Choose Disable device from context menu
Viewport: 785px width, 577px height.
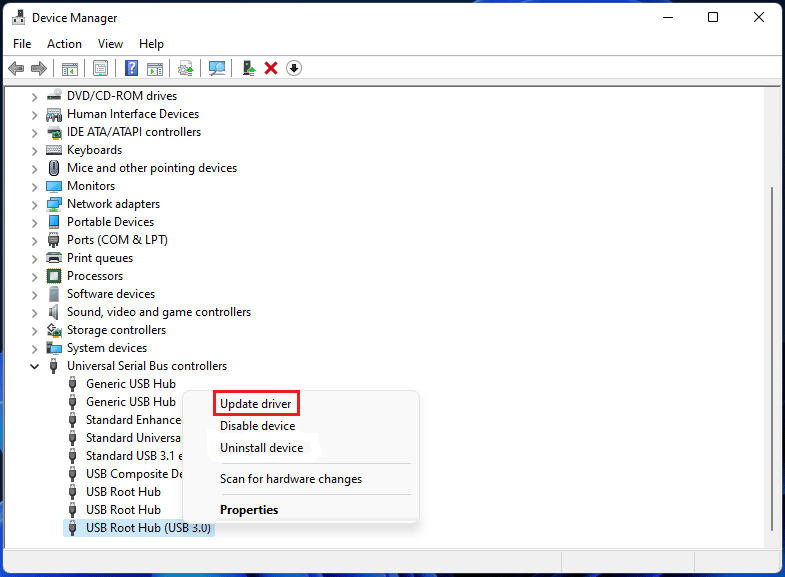point(258,426)
